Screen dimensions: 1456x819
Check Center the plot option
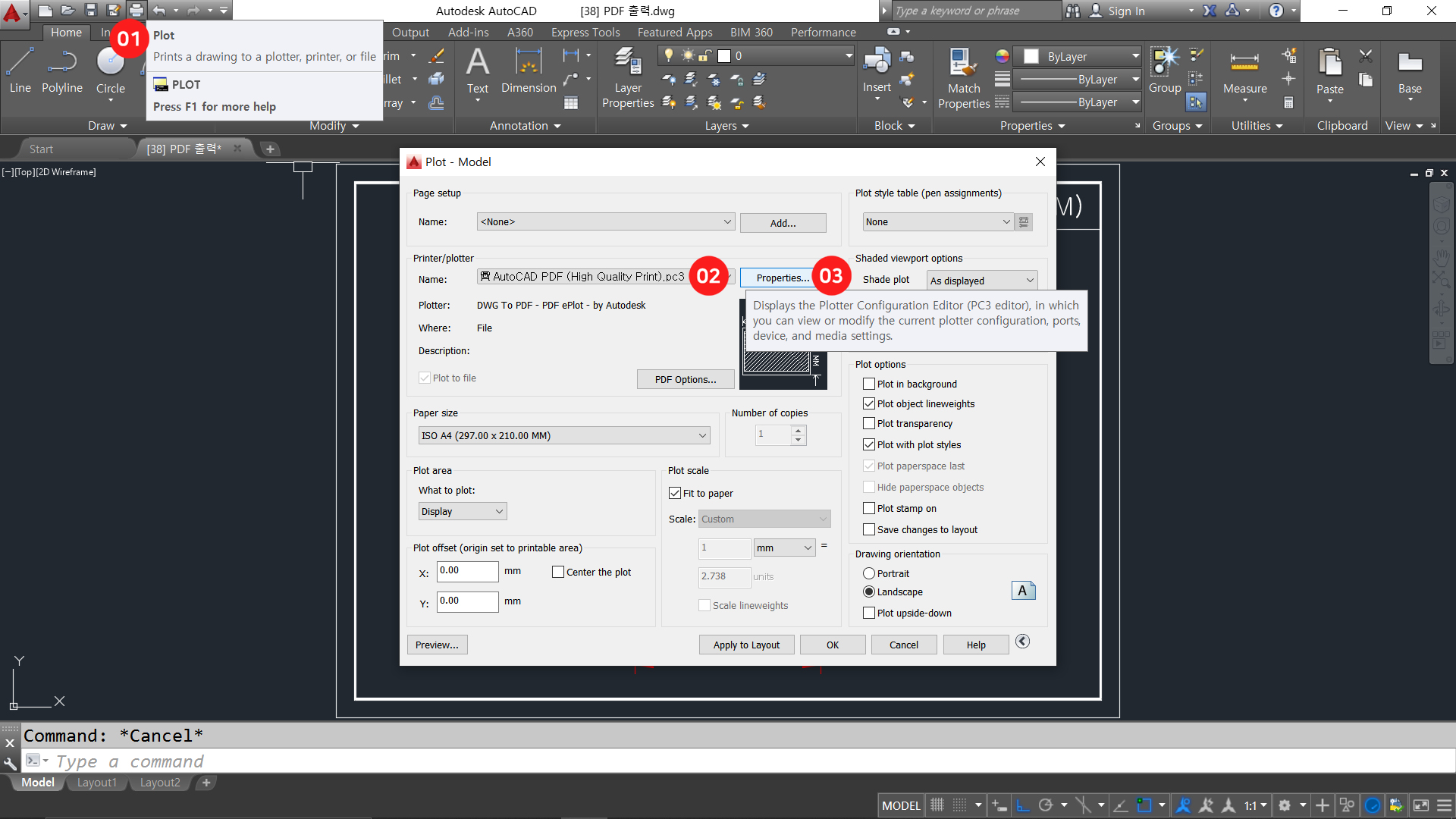click(x=558, y=572)
